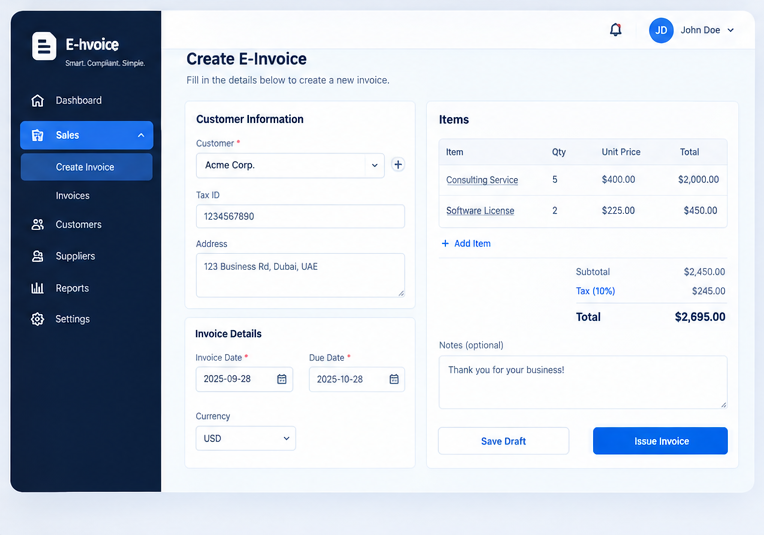Click the Reports bar chart icon
The width and height of the screenshot is (764, 535).
tap(38, 288)
